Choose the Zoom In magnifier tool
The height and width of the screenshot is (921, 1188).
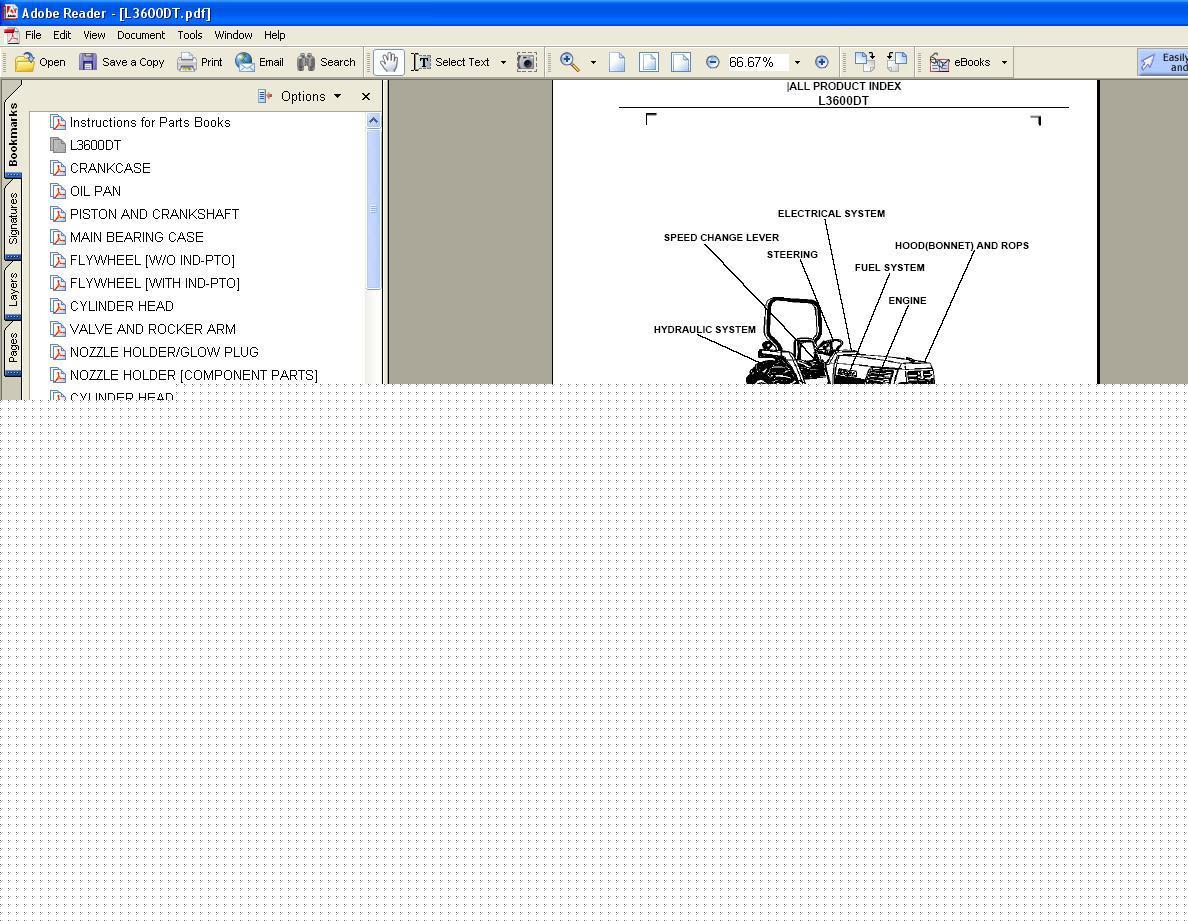pyautogui.click(x=570, y=62)
